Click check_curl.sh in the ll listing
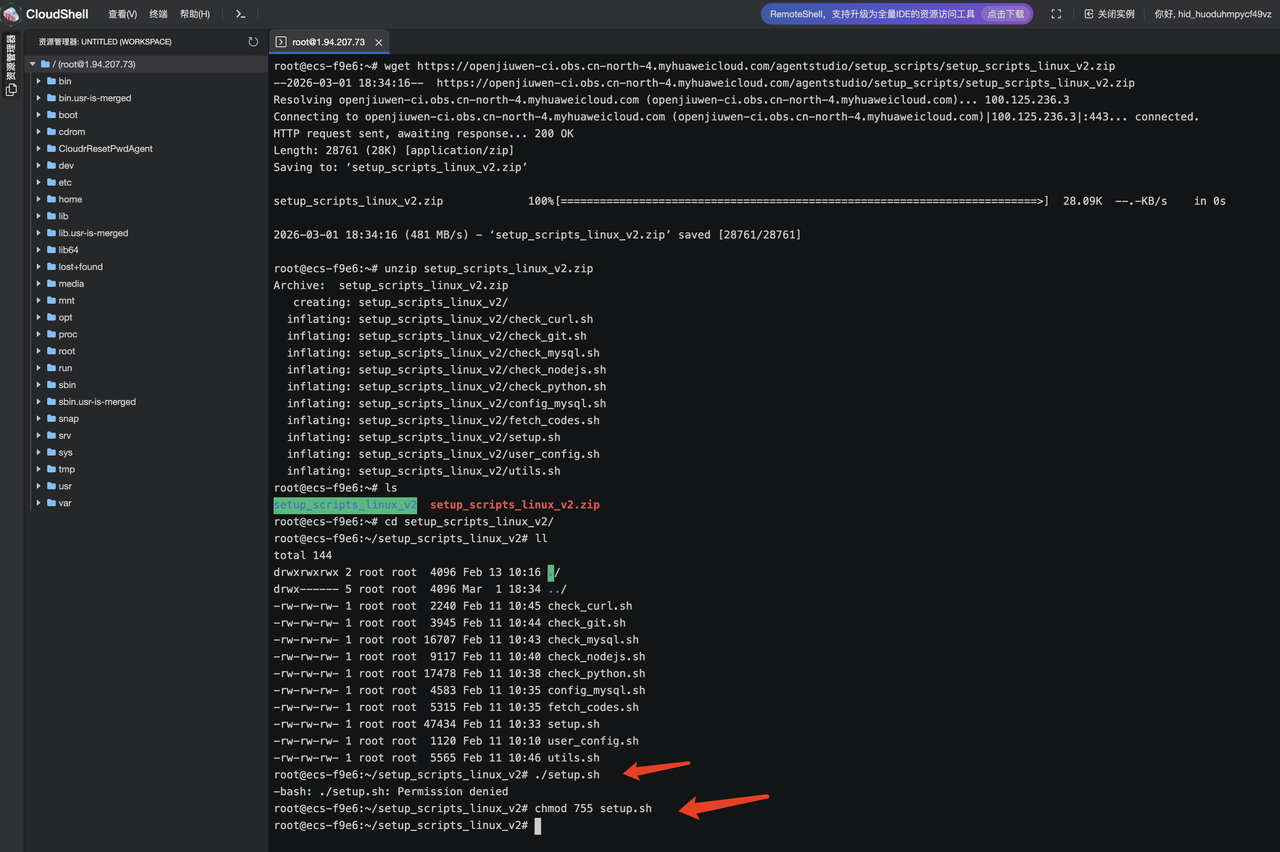Screen dimensions: 1280x852 coord(590,606)
